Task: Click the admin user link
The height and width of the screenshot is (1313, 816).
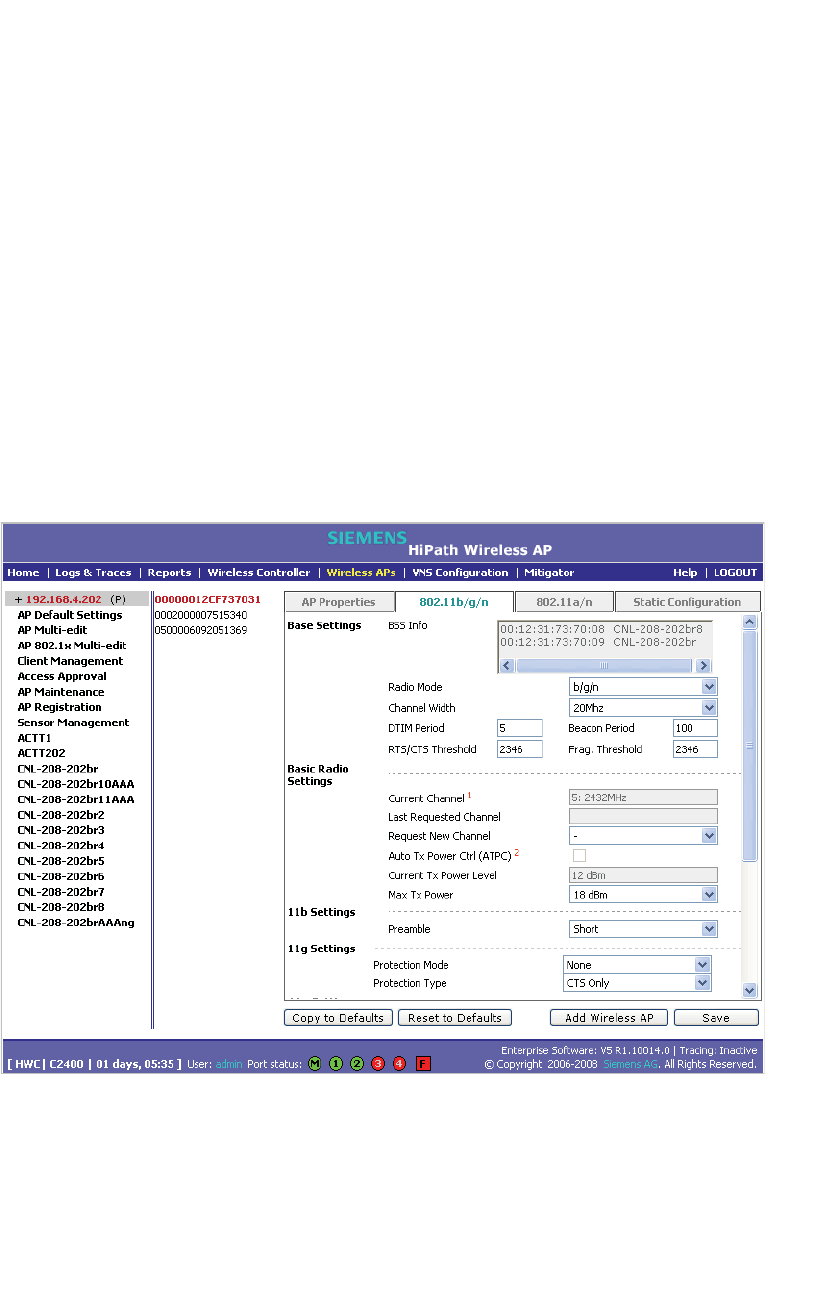Action: tap(229, 1063)
